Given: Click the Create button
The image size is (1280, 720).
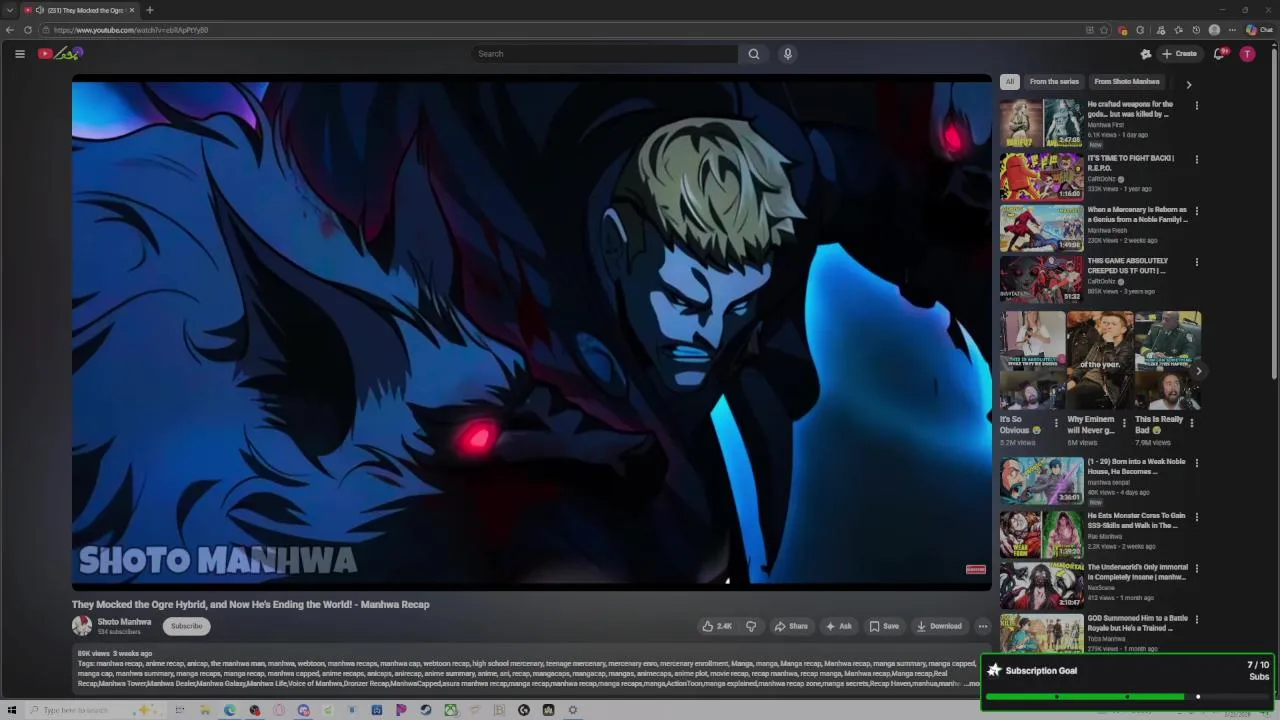Looking at the screenshot, I should click(1179, 54).
